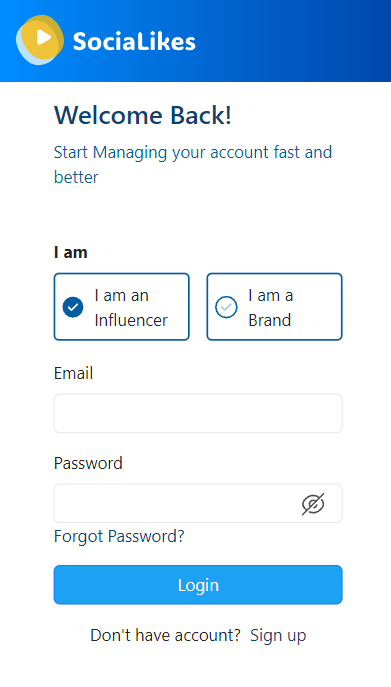Select the "I am an Influencer" option
This screenshot has width=391, height=687.
click(x=121, y=307)
